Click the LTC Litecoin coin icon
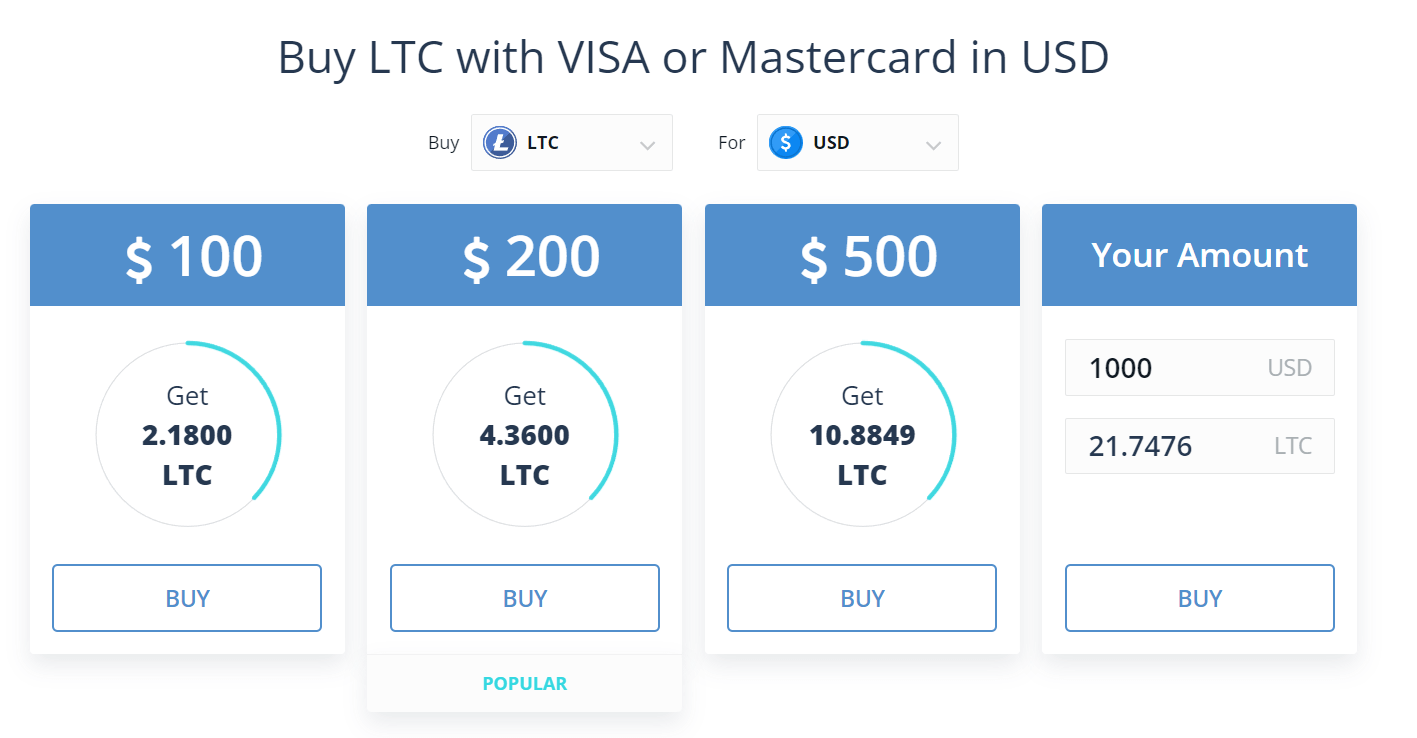 (498, 142)
